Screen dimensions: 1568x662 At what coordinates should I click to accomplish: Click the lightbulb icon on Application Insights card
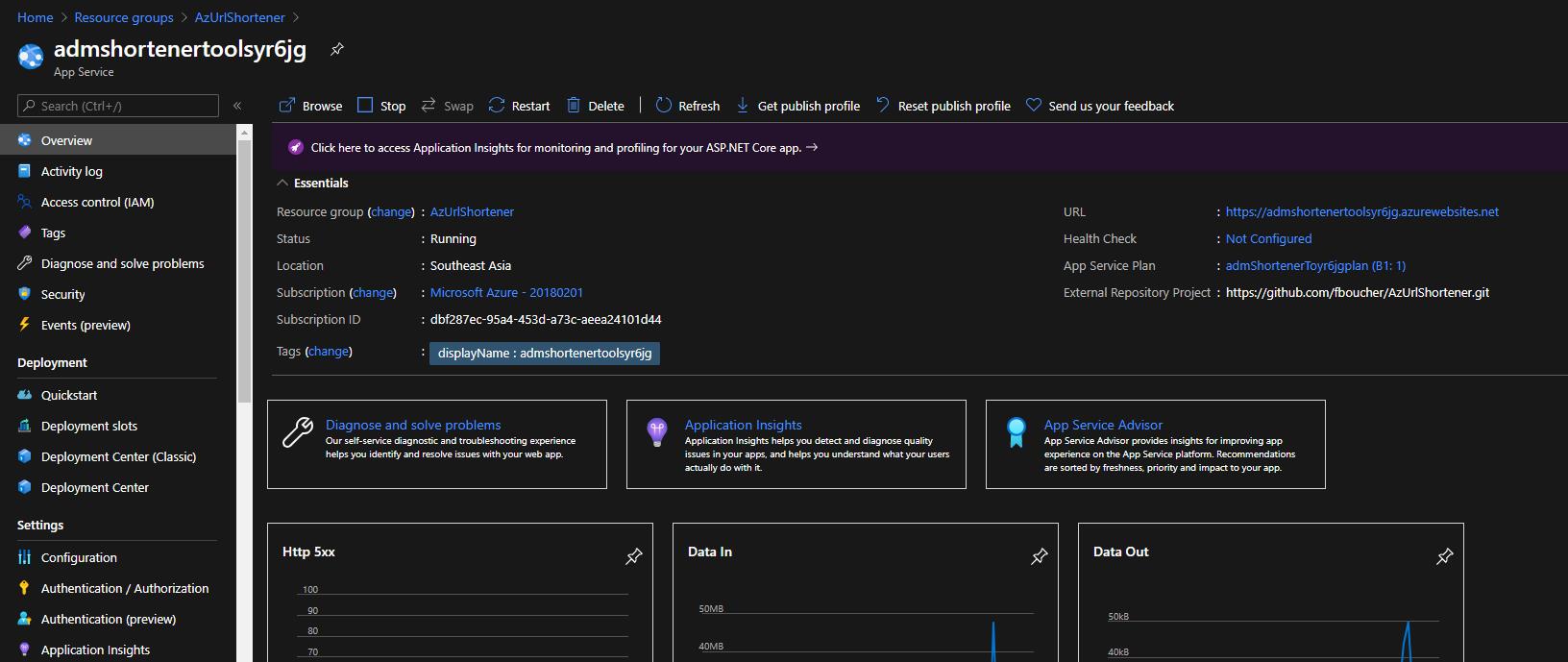657,432
